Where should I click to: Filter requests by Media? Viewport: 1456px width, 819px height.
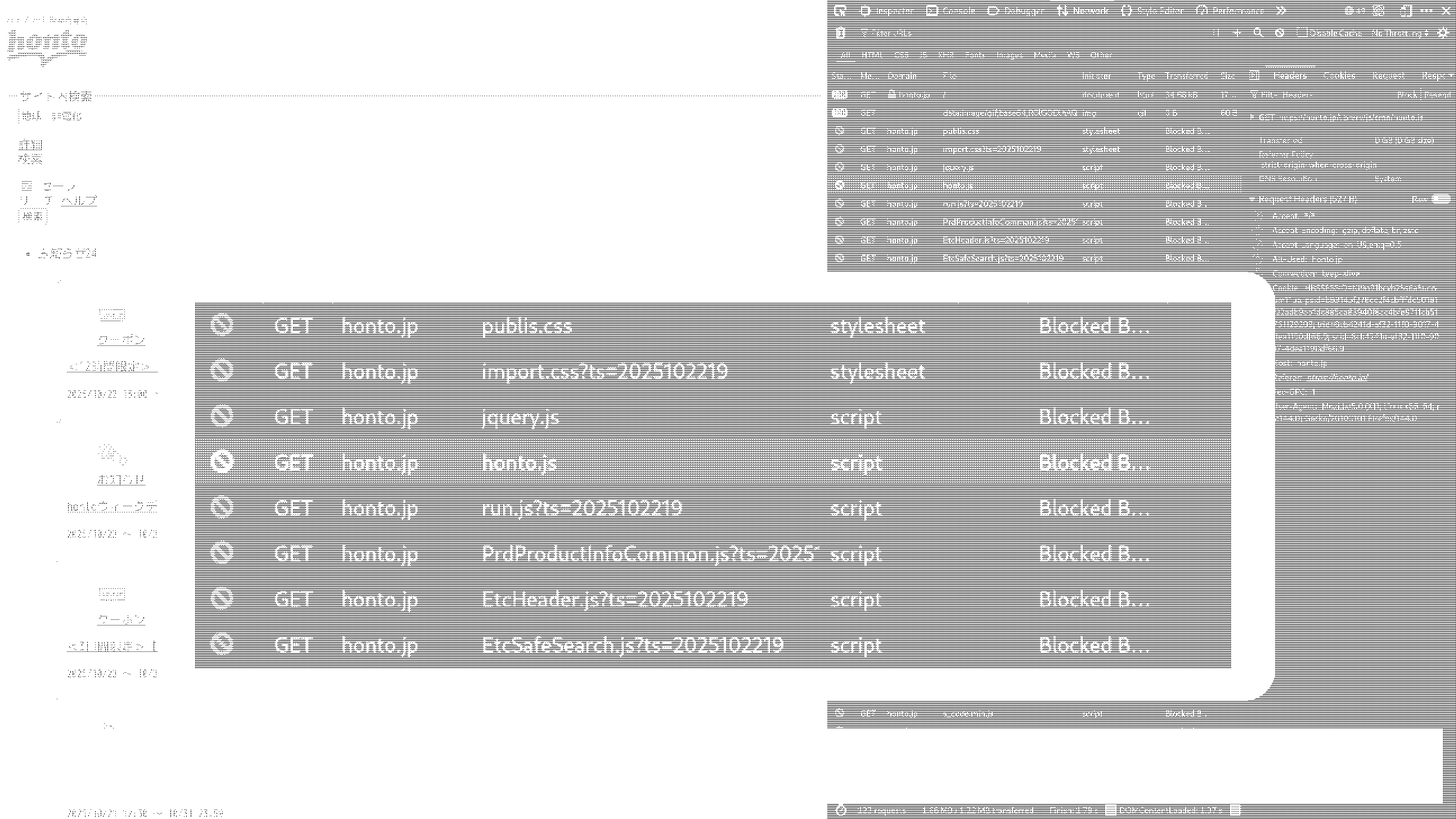click(1045, 55)
